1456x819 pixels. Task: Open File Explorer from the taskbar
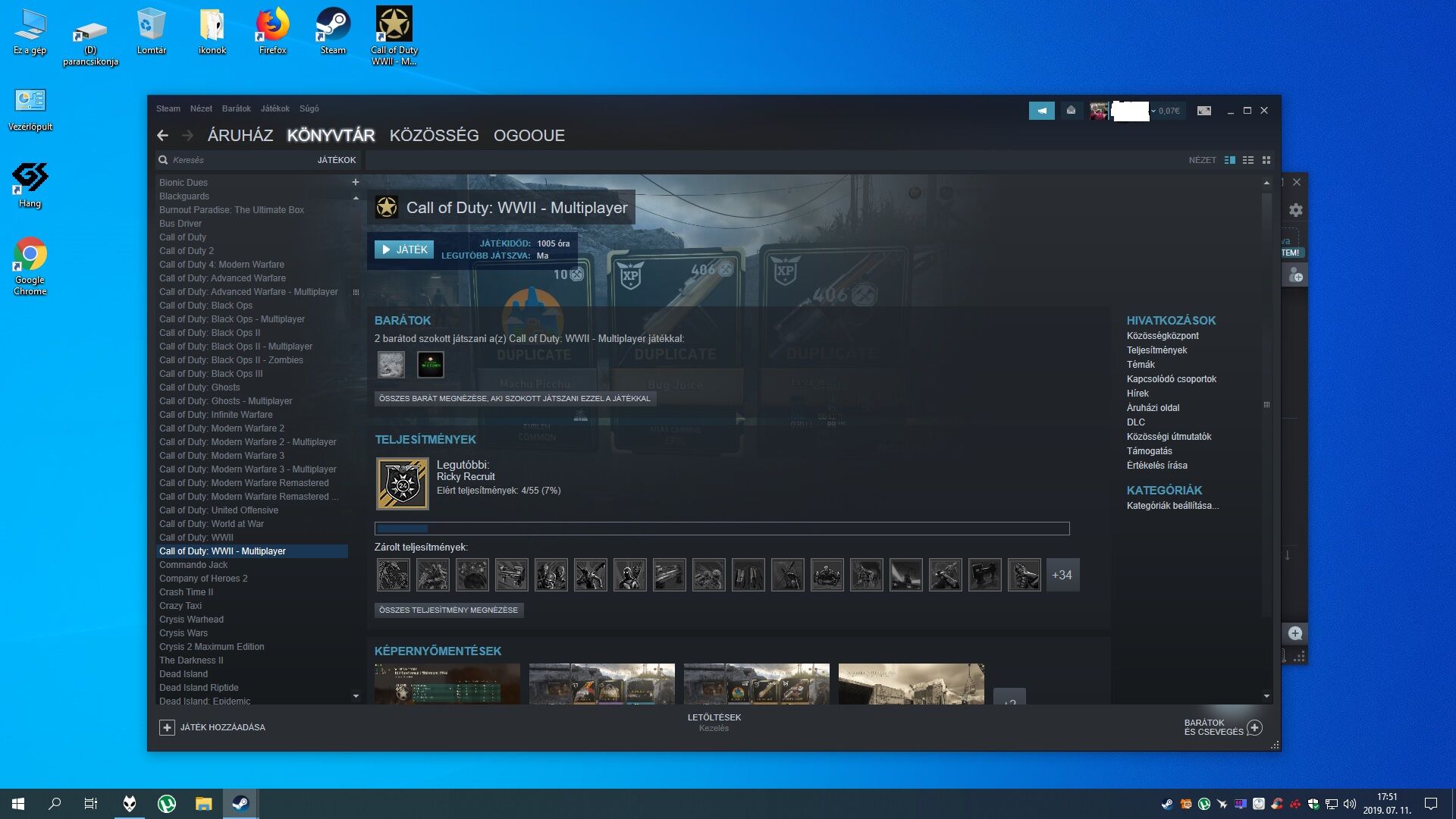point(203,804)
